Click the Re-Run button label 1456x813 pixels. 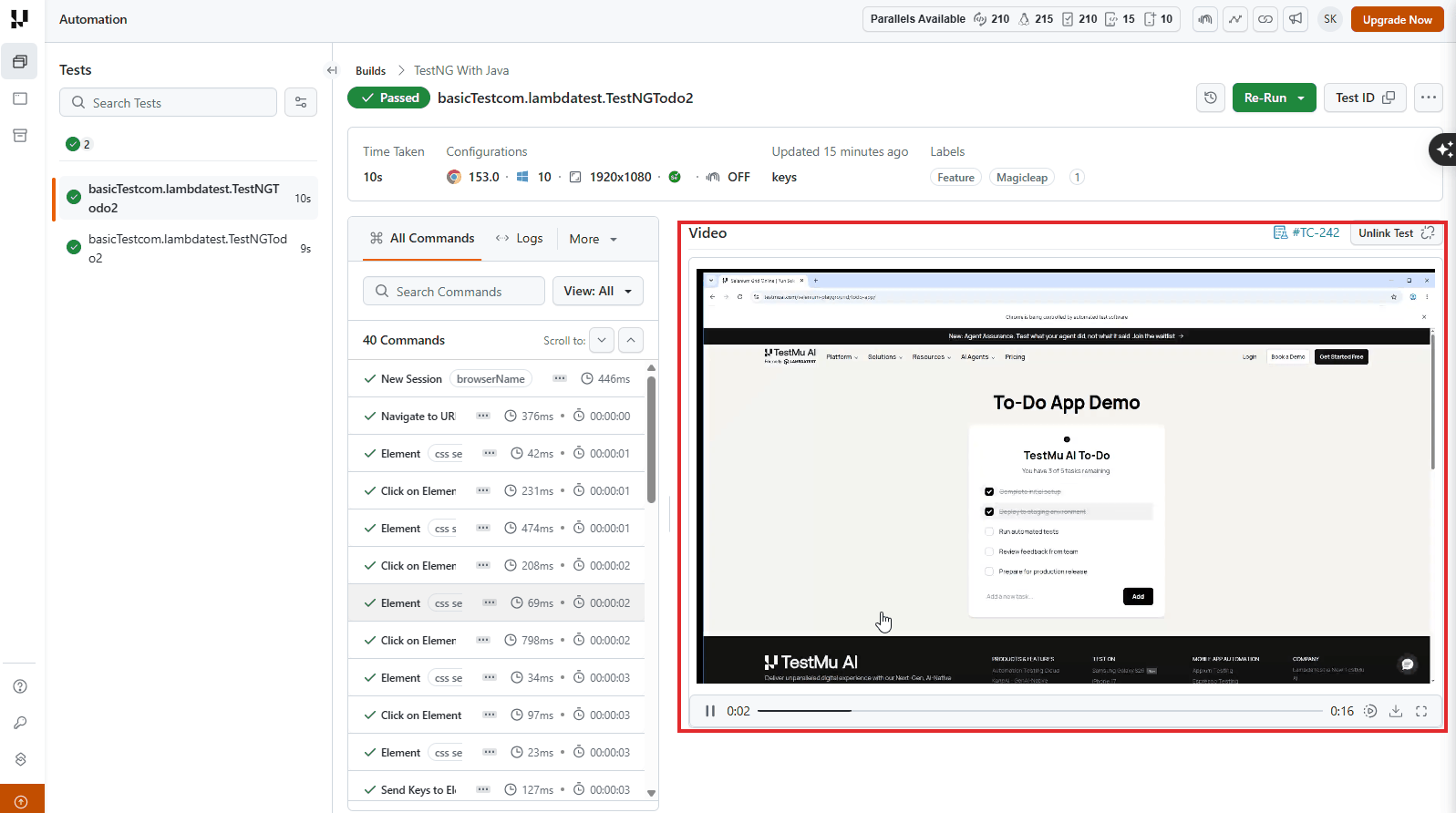pos(1265,98)
